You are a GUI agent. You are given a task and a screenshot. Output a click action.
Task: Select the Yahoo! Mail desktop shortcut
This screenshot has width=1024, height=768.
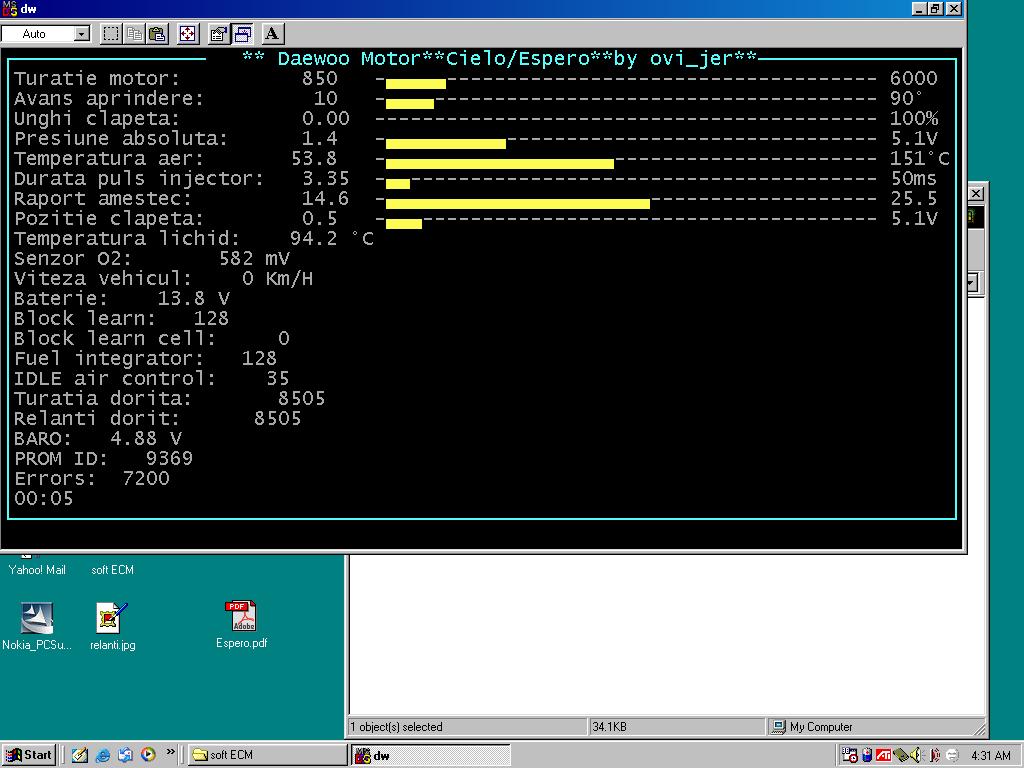tap(37, 569)
